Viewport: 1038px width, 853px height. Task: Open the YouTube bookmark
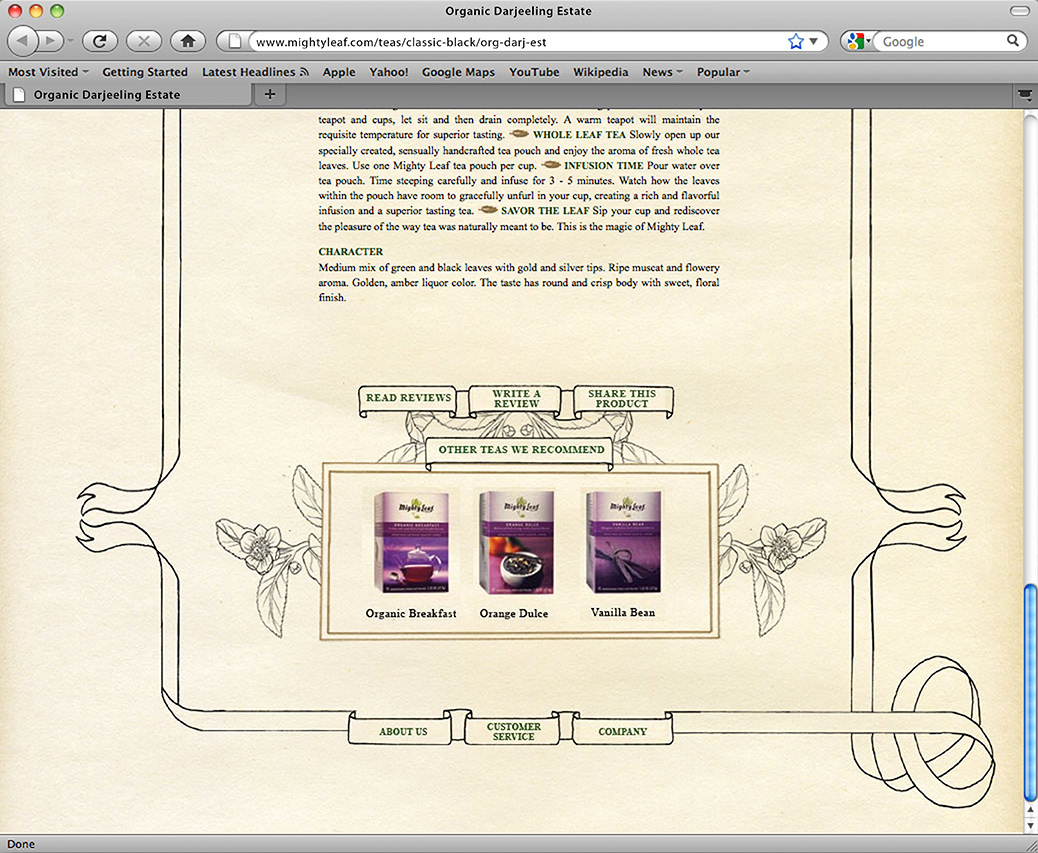click(534, 72)
